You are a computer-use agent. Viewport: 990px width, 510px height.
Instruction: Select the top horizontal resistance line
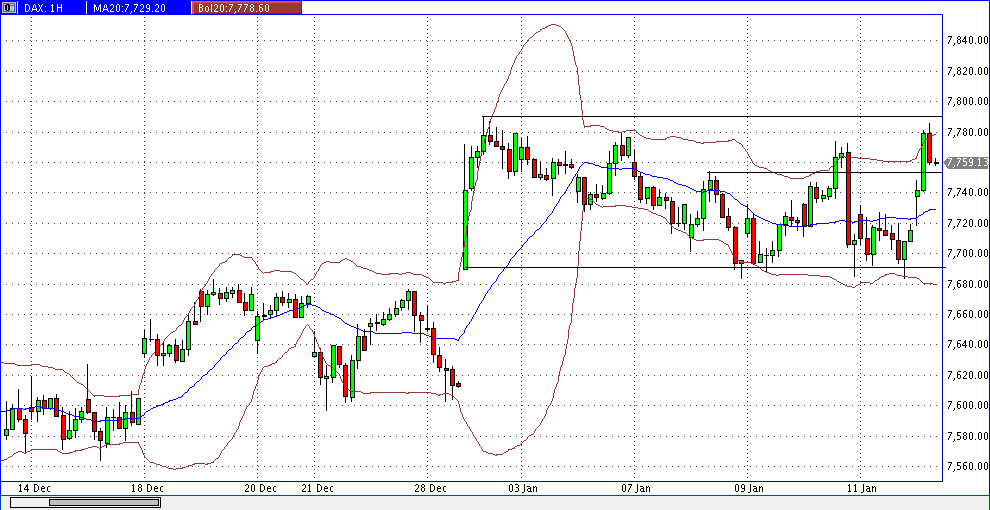[700, 117]
